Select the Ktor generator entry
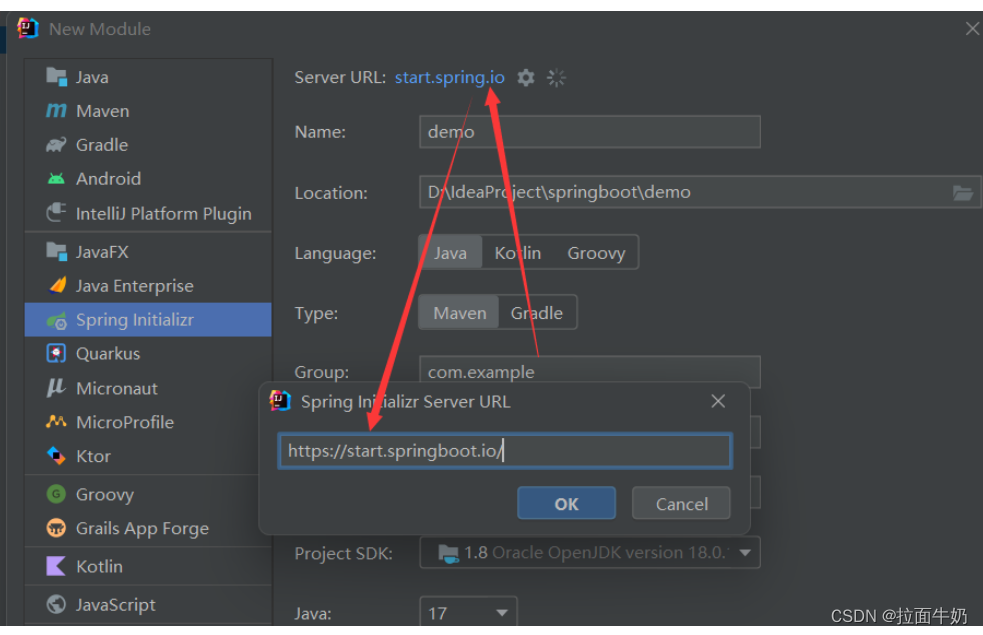 point(148,456)
